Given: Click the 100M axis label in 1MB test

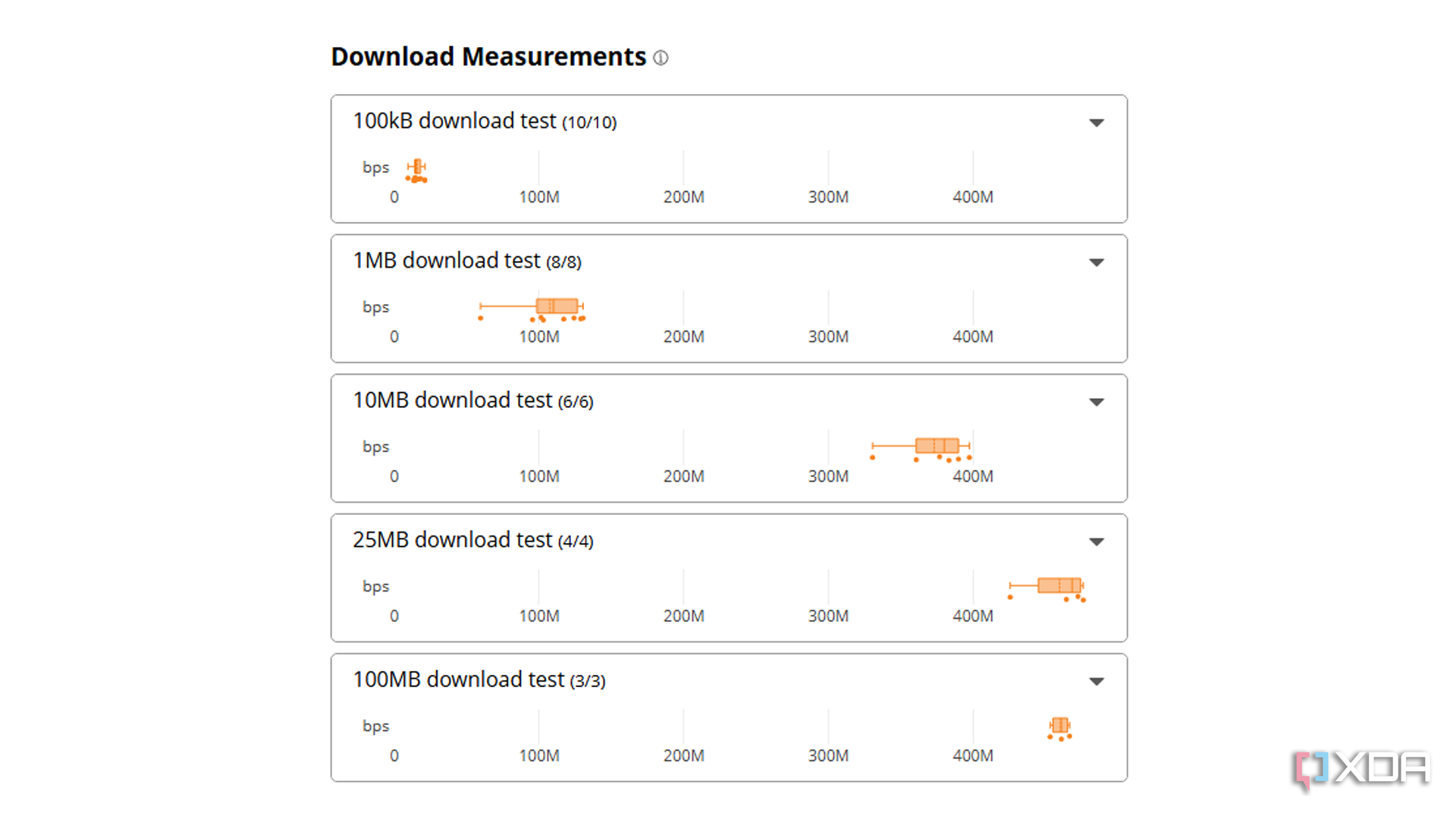Looking at the screenshot, I should click(x=539, y=337).
